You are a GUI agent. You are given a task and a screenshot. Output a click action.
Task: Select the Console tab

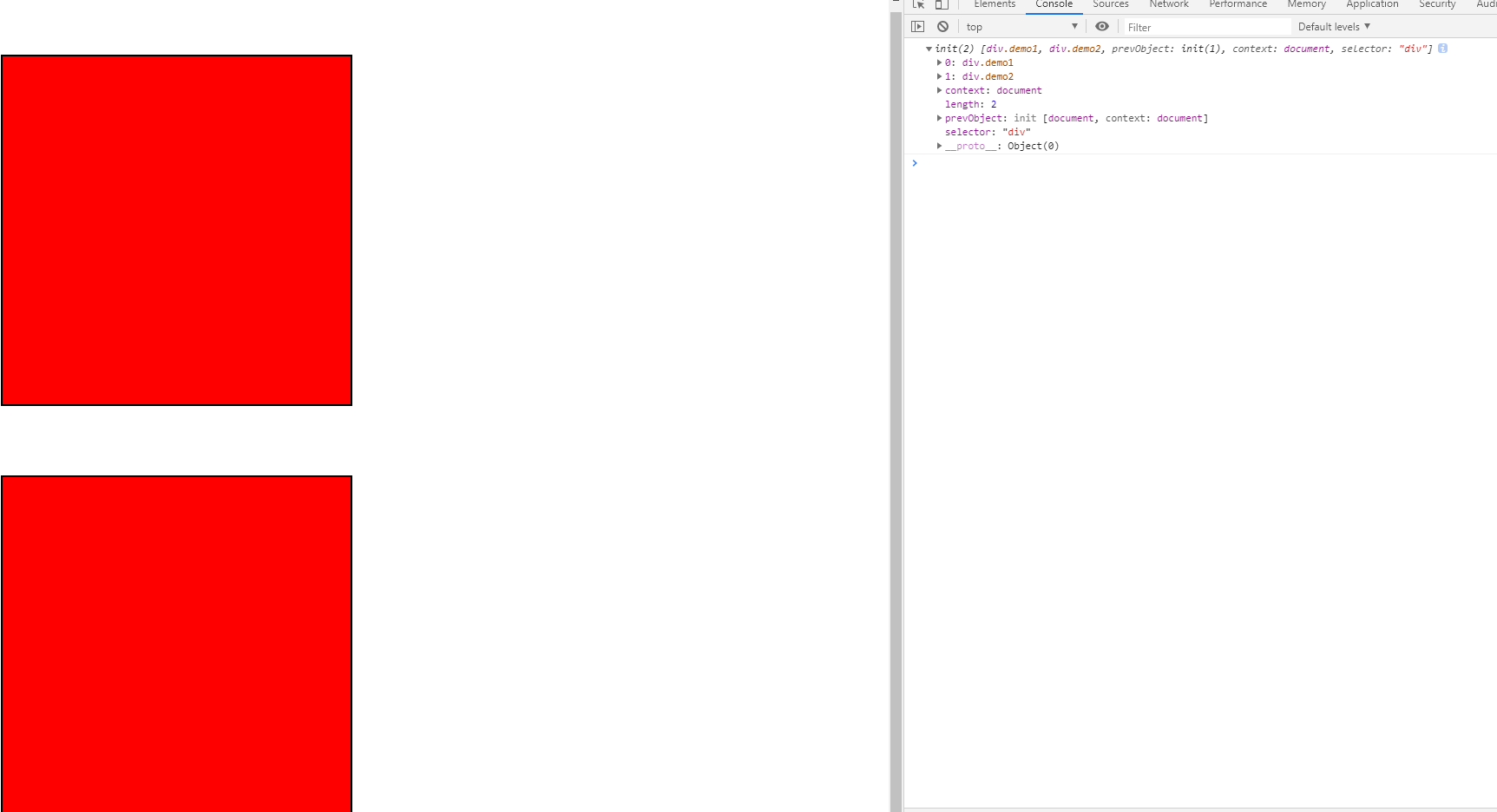(x=1054, y=5)
